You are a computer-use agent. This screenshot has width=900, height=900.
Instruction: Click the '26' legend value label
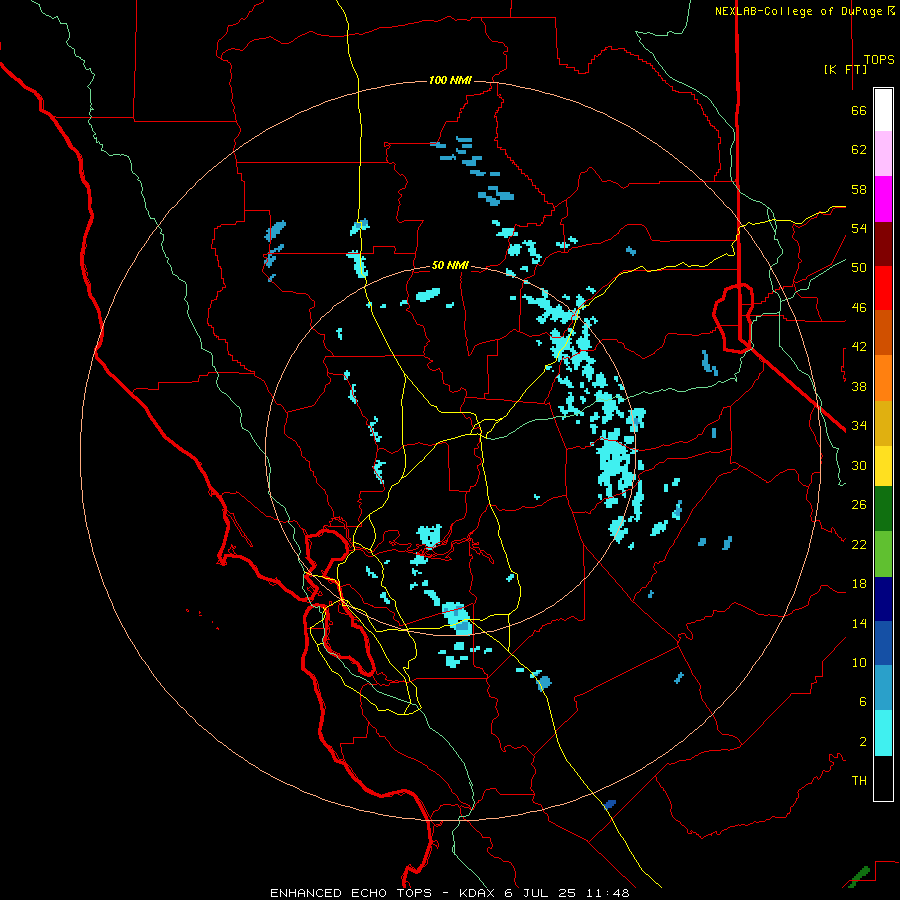pyautogui.click(x=859, y=505)
